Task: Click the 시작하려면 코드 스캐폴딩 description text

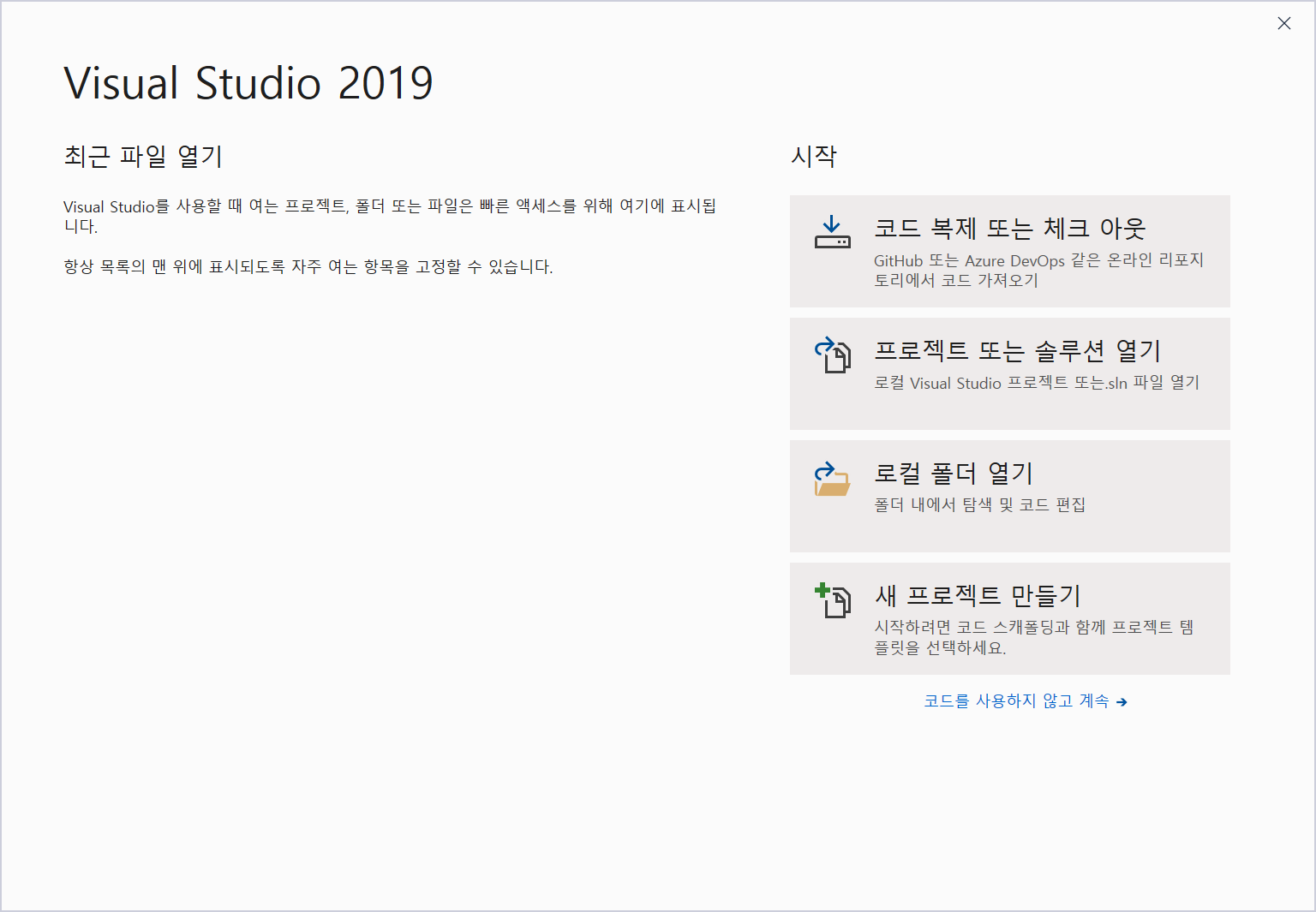Action: 1033,637
